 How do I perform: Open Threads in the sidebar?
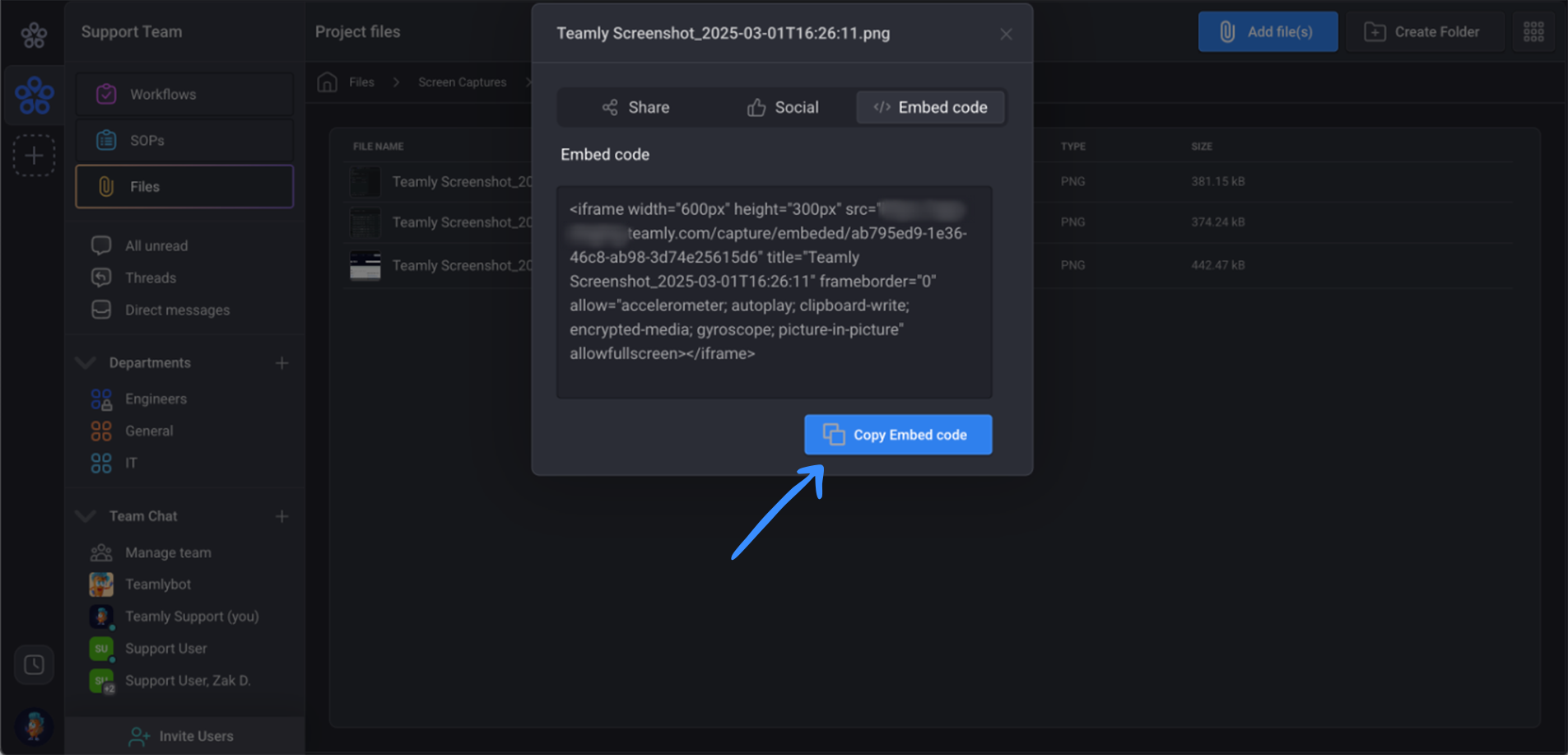(x=151, y=278)
